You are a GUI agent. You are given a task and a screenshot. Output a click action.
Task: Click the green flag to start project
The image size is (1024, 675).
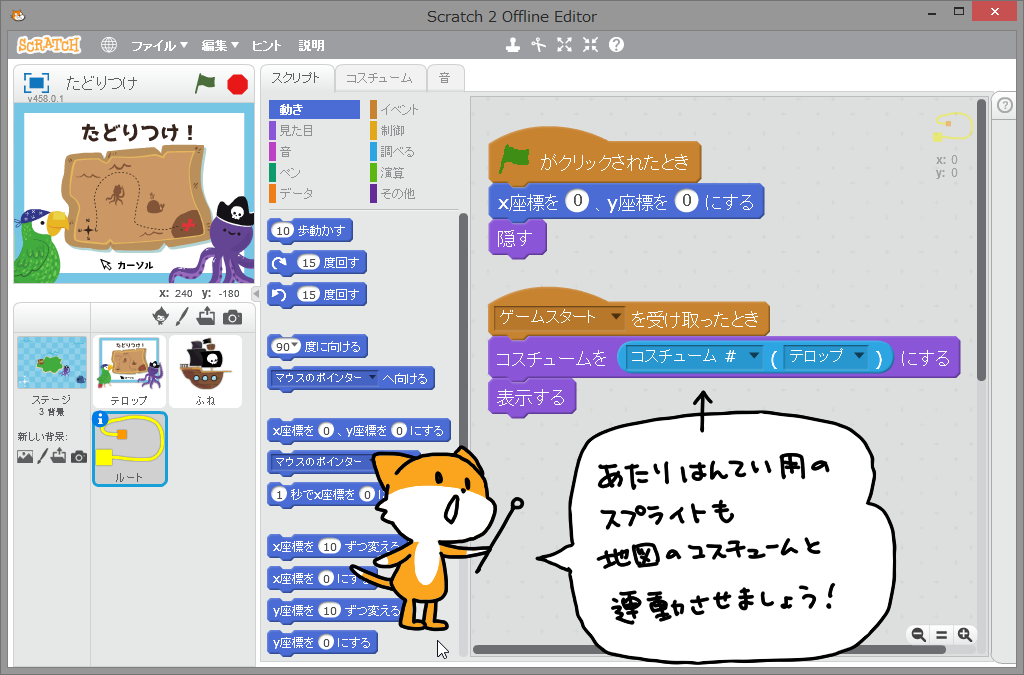[205, 84]
